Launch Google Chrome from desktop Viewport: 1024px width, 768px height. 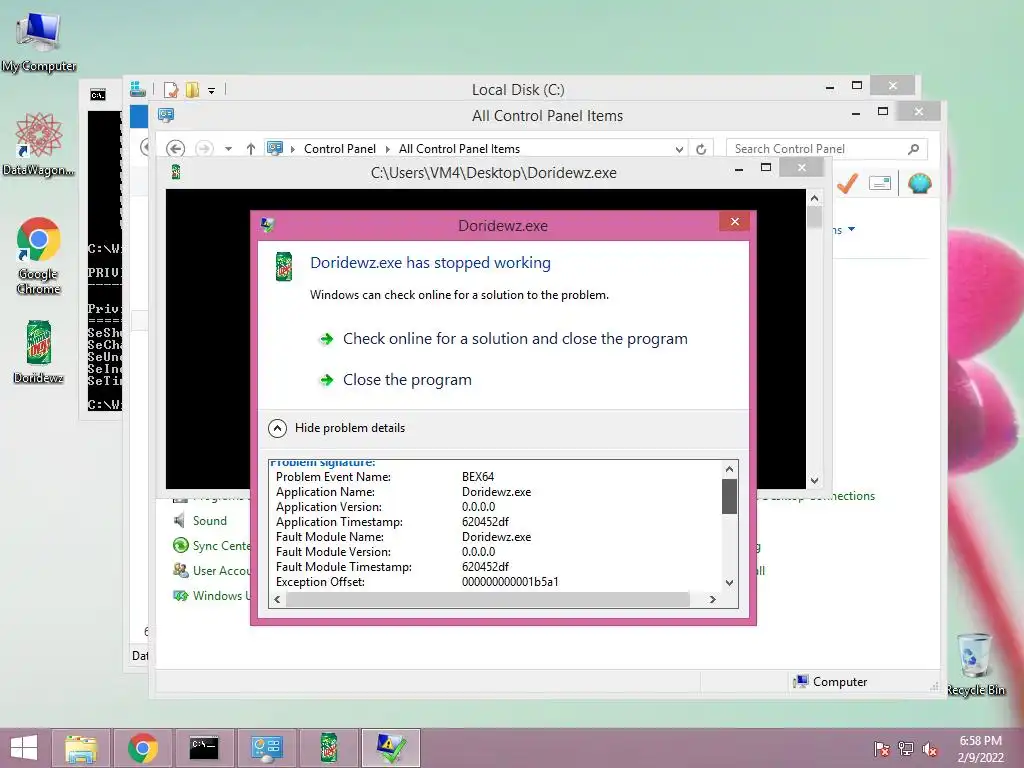point(39,255)
